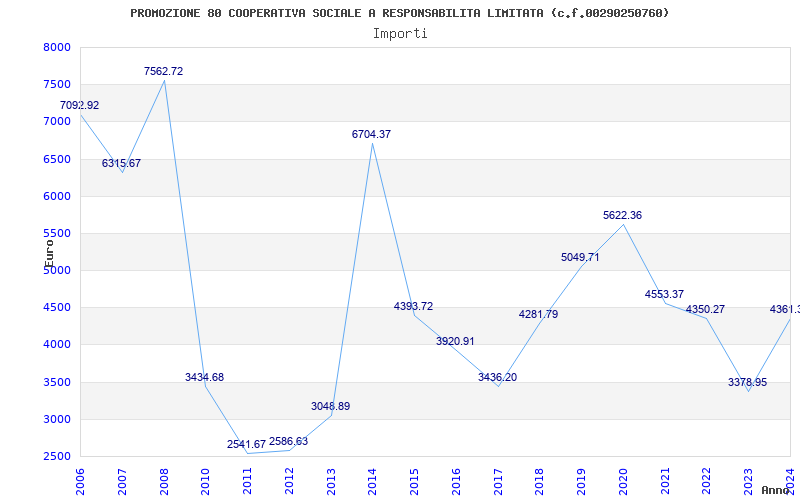Click the 2021 x-axis year label

665,482
